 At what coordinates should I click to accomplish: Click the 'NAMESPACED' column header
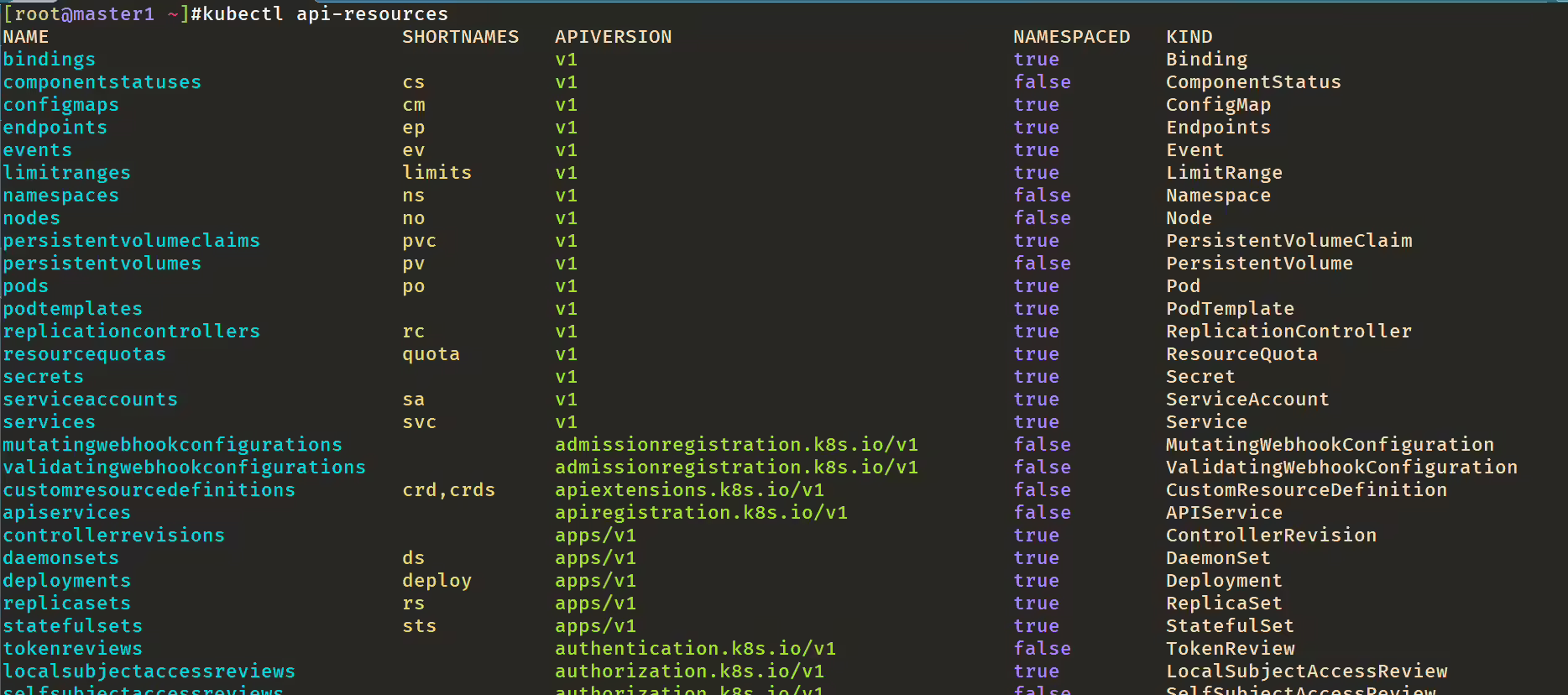pos(1072,37)
